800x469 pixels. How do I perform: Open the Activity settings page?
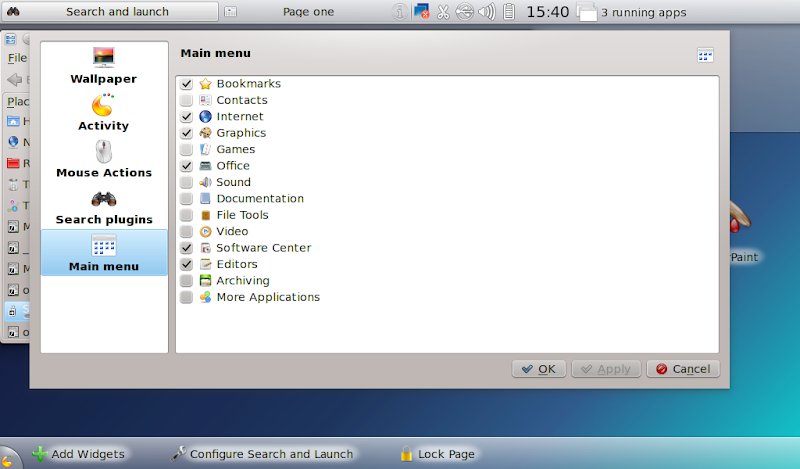pos(104,112)
